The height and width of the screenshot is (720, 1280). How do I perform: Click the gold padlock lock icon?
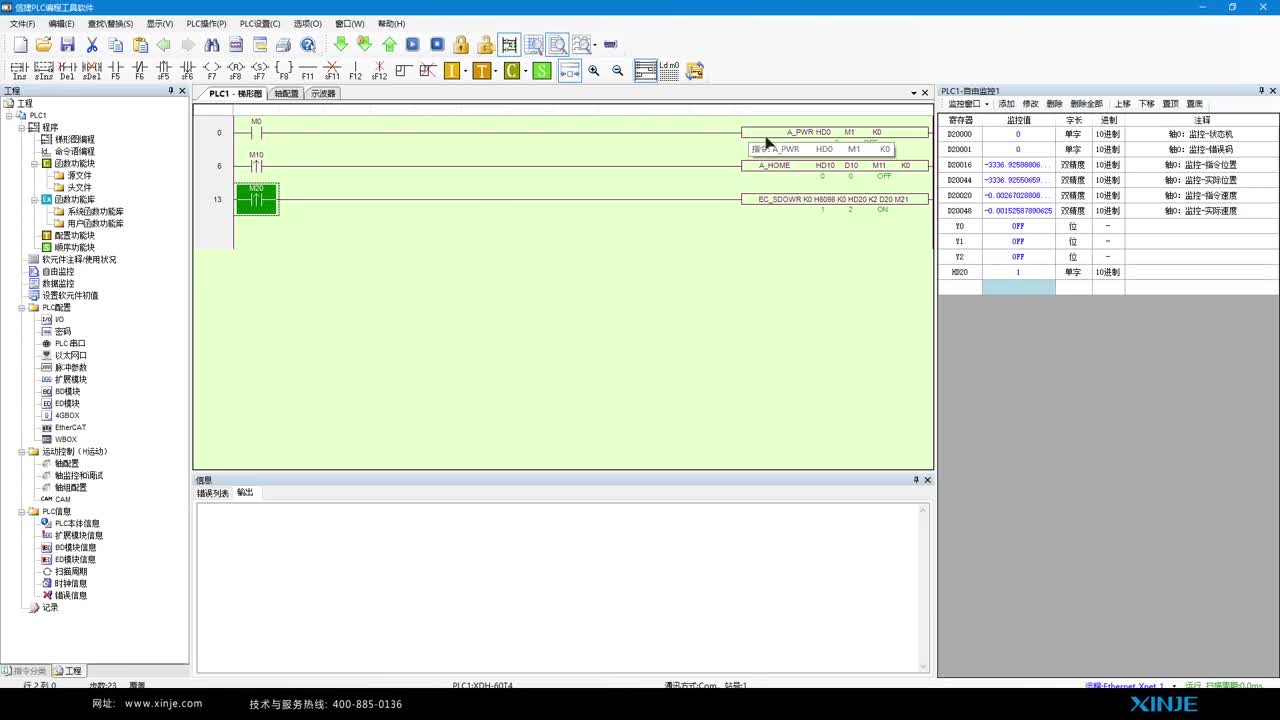tap(461, 45)
